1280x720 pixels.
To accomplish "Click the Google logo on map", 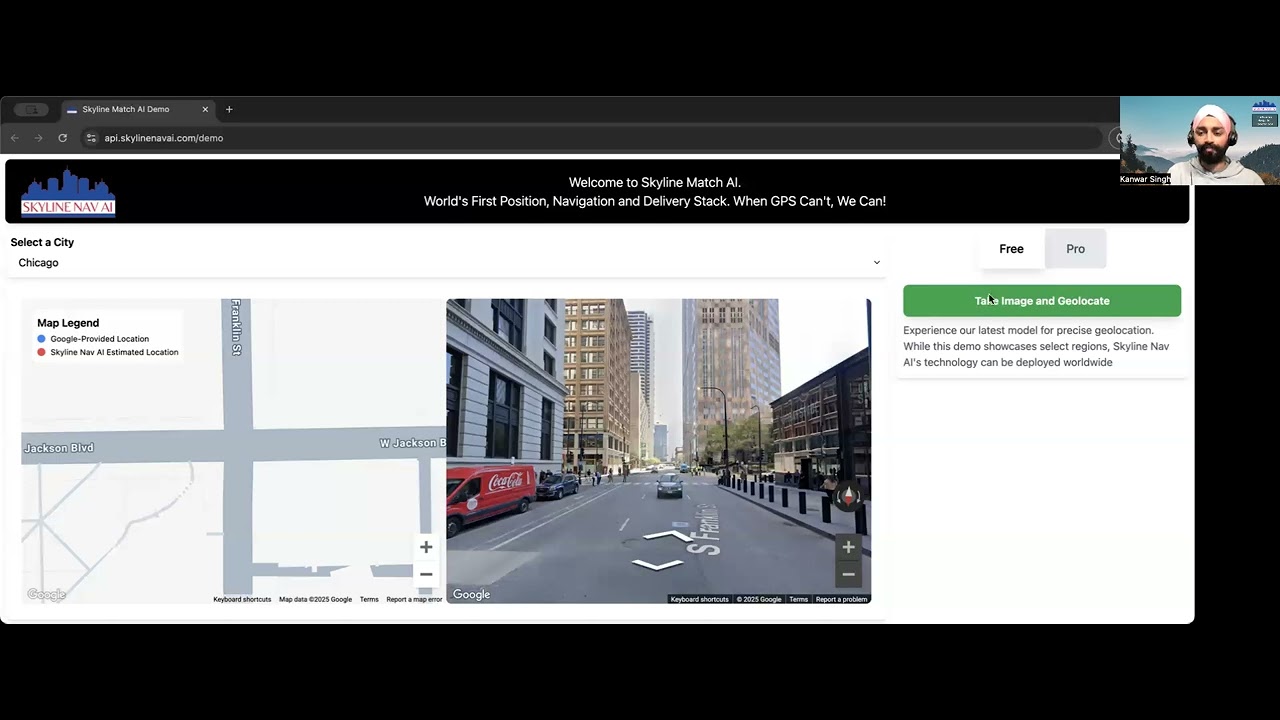I will coord(46,595).
